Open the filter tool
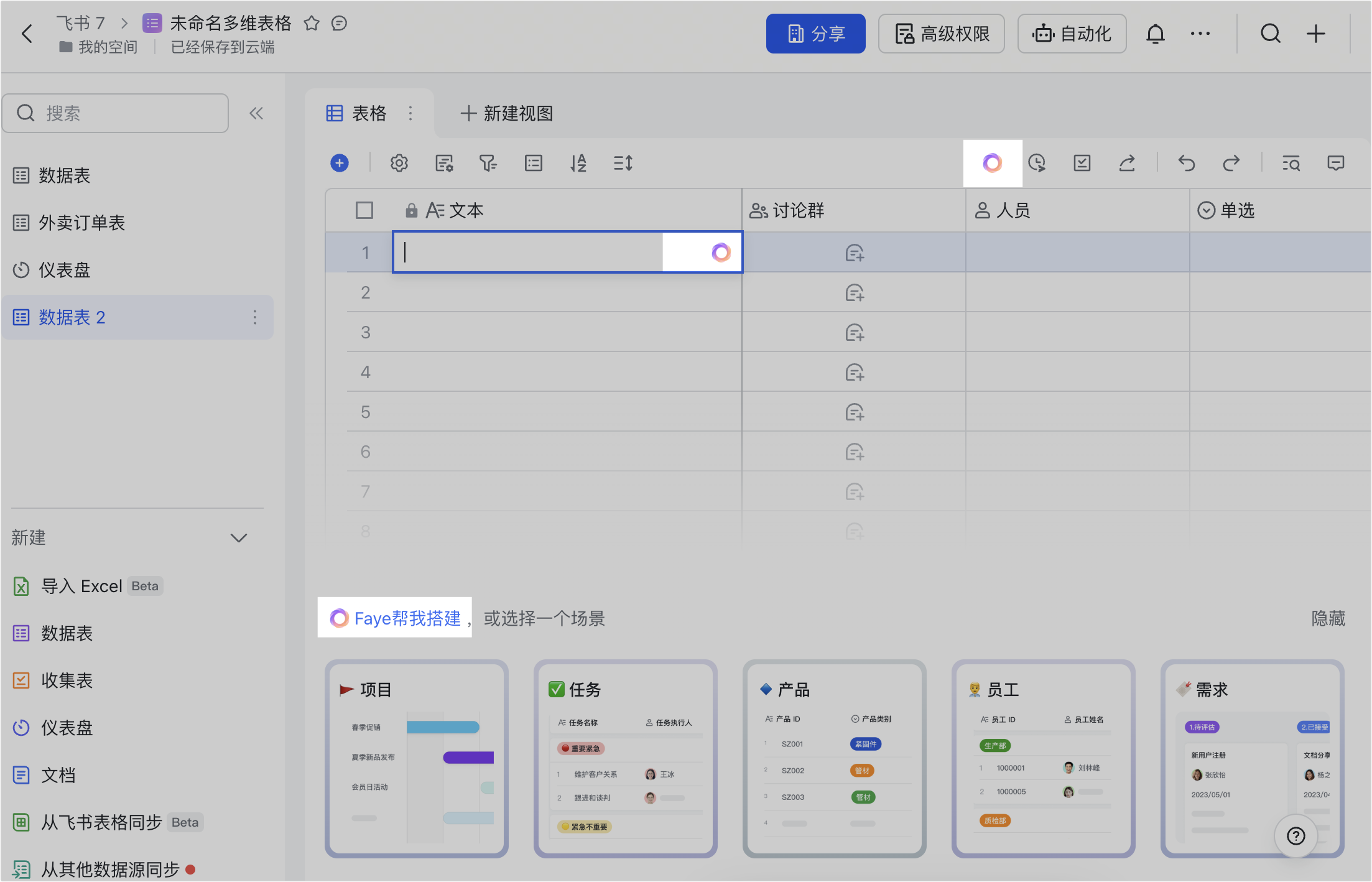This screenshot has height=882, width=1372. click(488, 163)
